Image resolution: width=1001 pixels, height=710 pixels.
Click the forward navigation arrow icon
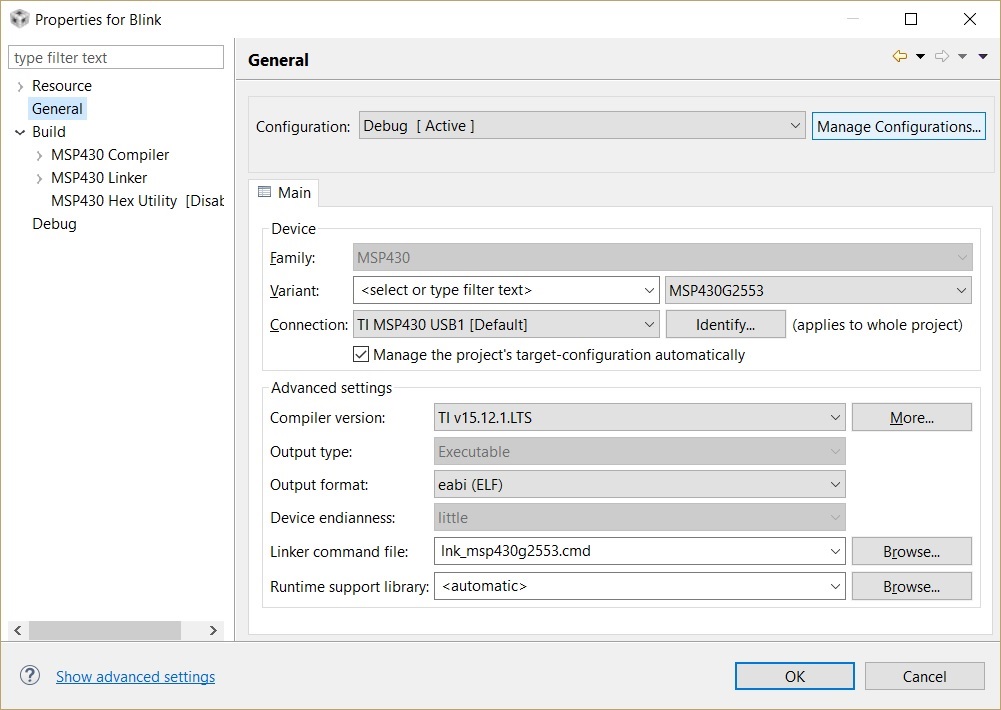tap(941, 57)
